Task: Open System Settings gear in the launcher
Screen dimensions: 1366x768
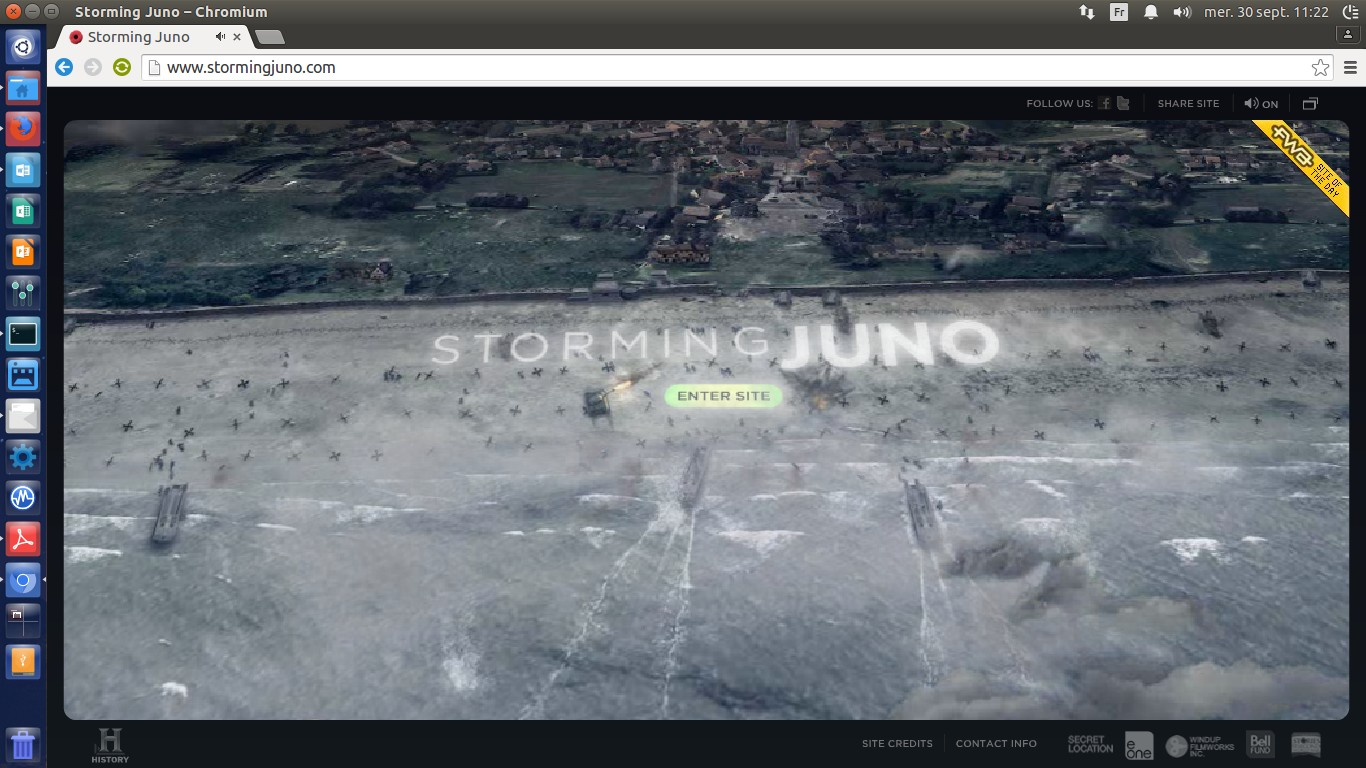Action: [23, 456]
